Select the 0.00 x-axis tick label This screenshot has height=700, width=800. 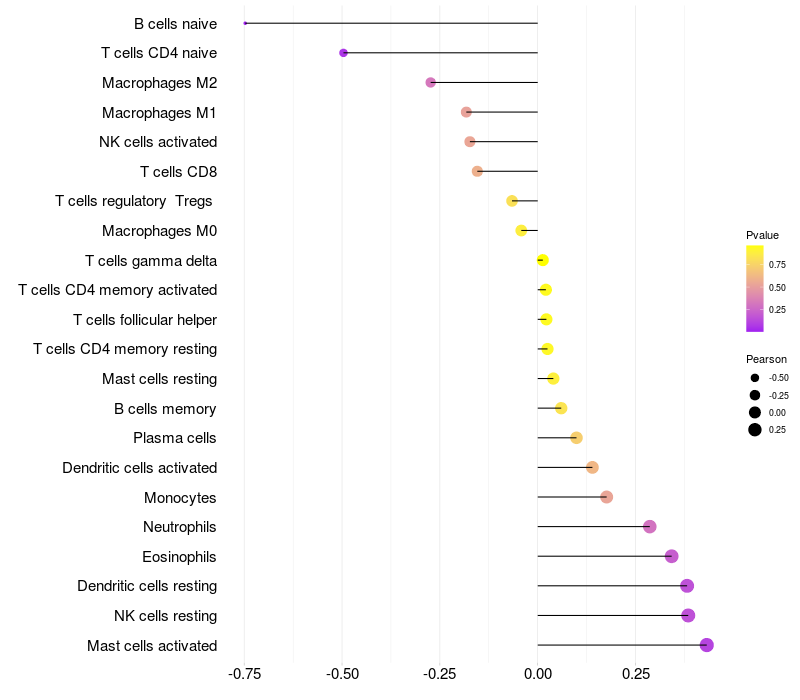click(x=538, y=675)
